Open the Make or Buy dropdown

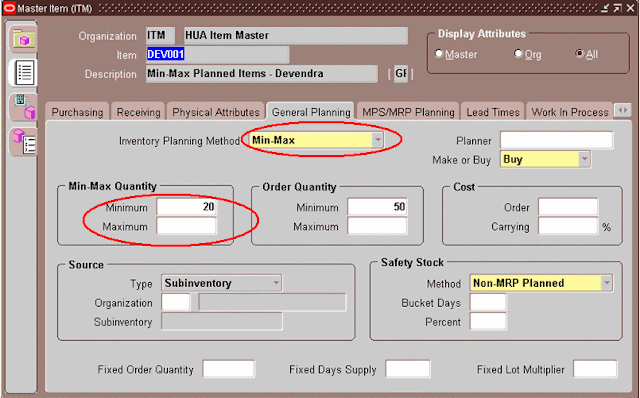tap(584, 159)
